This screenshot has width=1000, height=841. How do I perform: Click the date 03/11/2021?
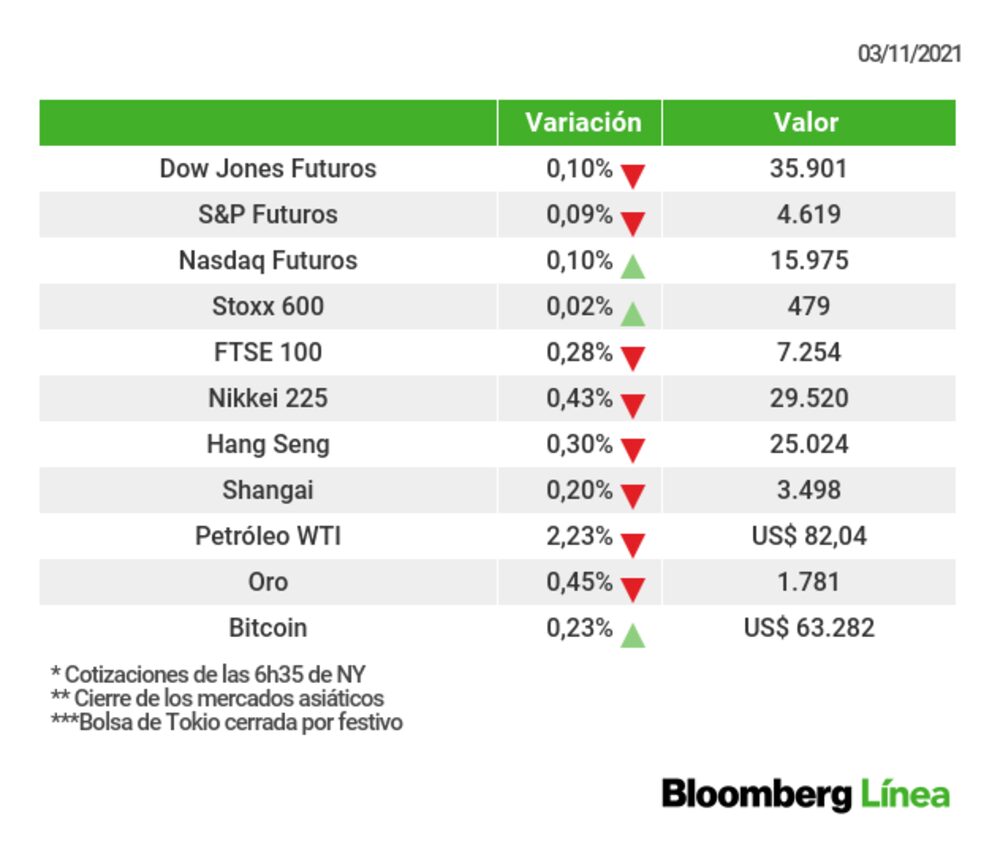pyautogui.click(x=909, y=54)
